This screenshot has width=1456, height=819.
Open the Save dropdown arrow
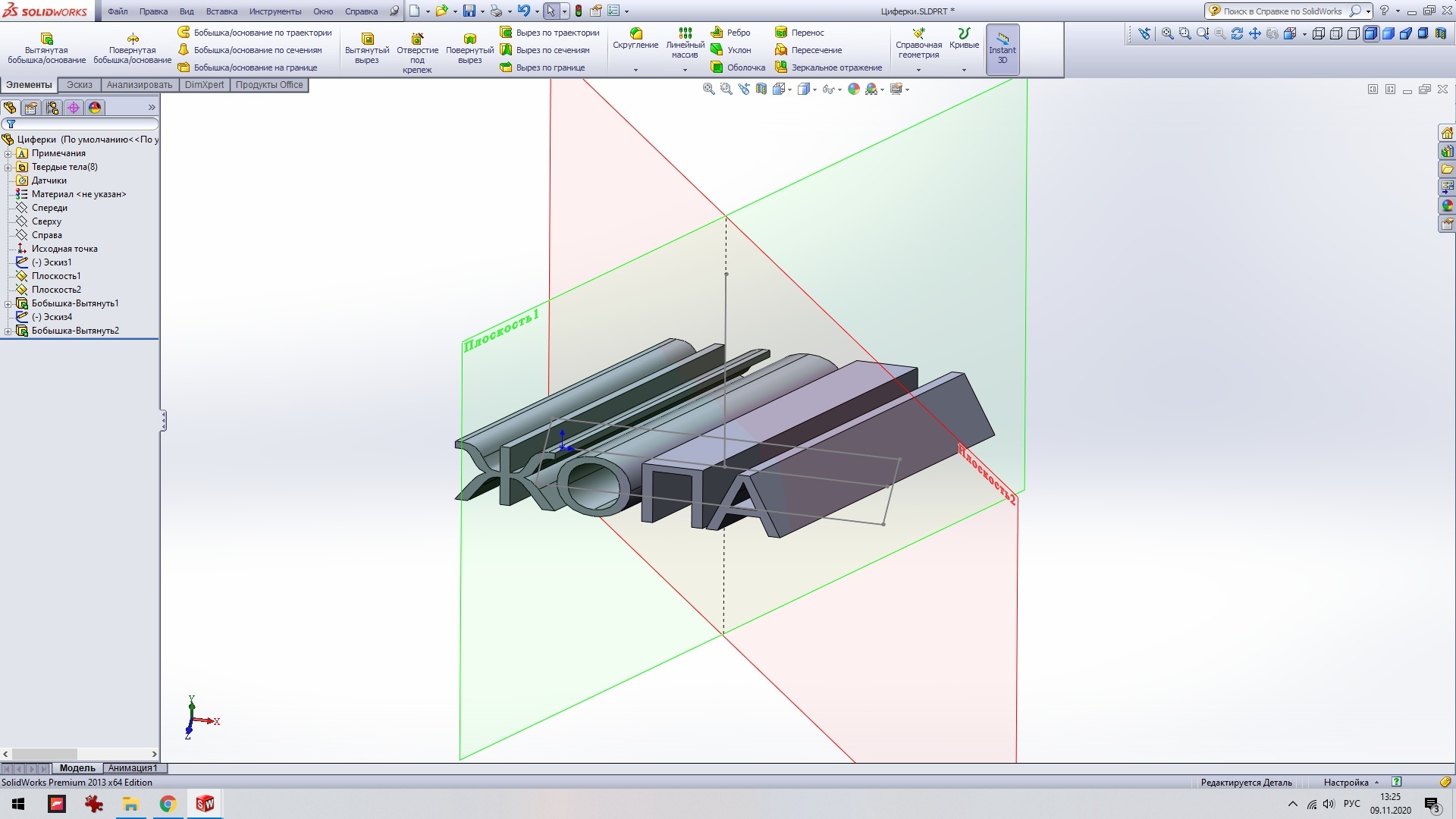click(482, 12)
